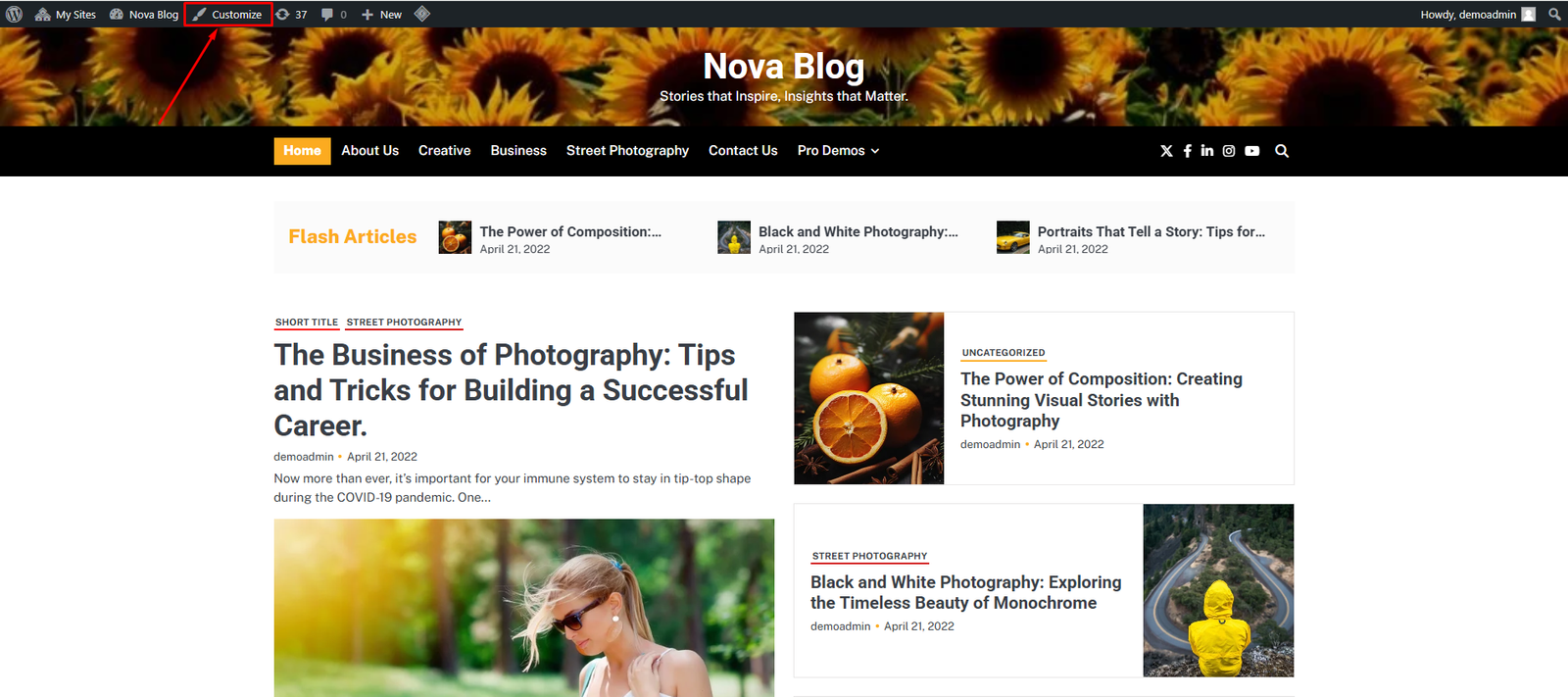Open the 37 pending updates icon
This screenshot has width=1568, height=697.
click(x=291, y=14)
